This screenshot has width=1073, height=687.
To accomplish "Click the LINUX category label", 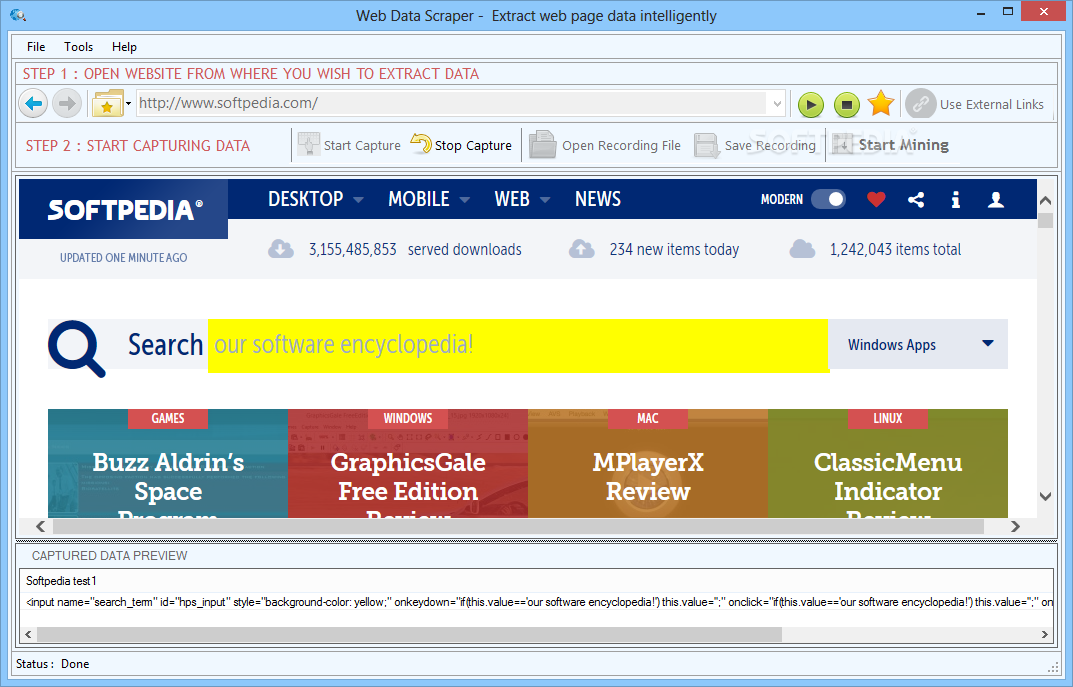I will (888, 418).
